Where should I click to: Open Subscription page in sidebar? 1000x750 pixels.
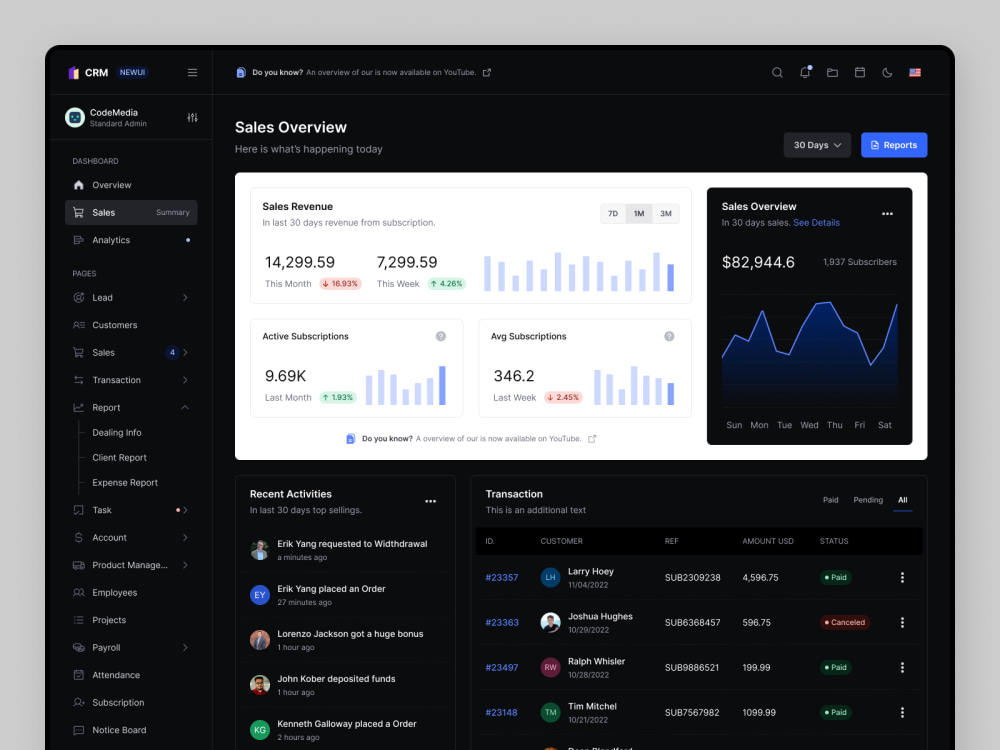tap(131, 702)
